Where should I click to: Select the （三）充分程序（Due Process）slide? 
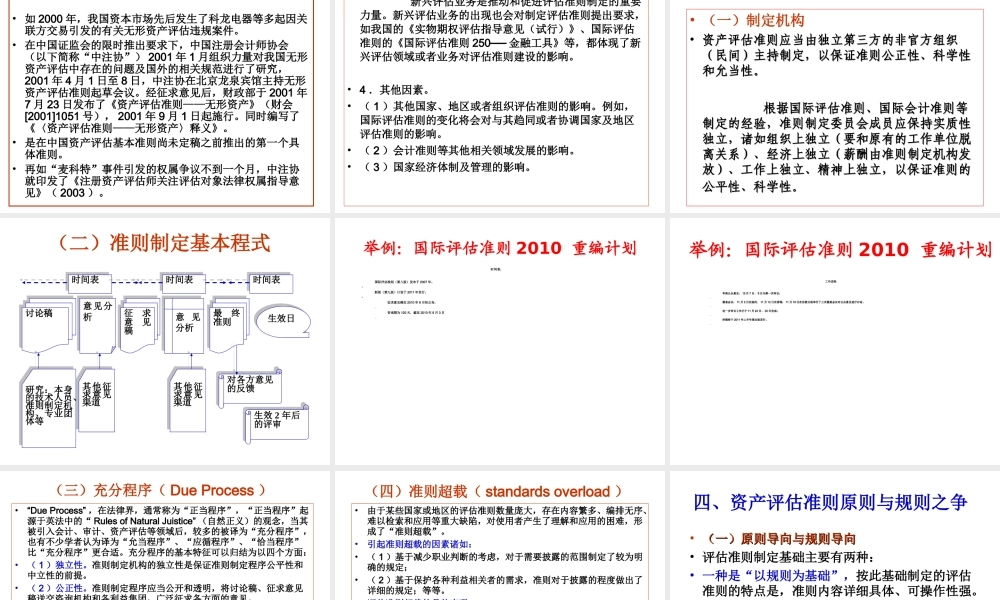point(160,490)
